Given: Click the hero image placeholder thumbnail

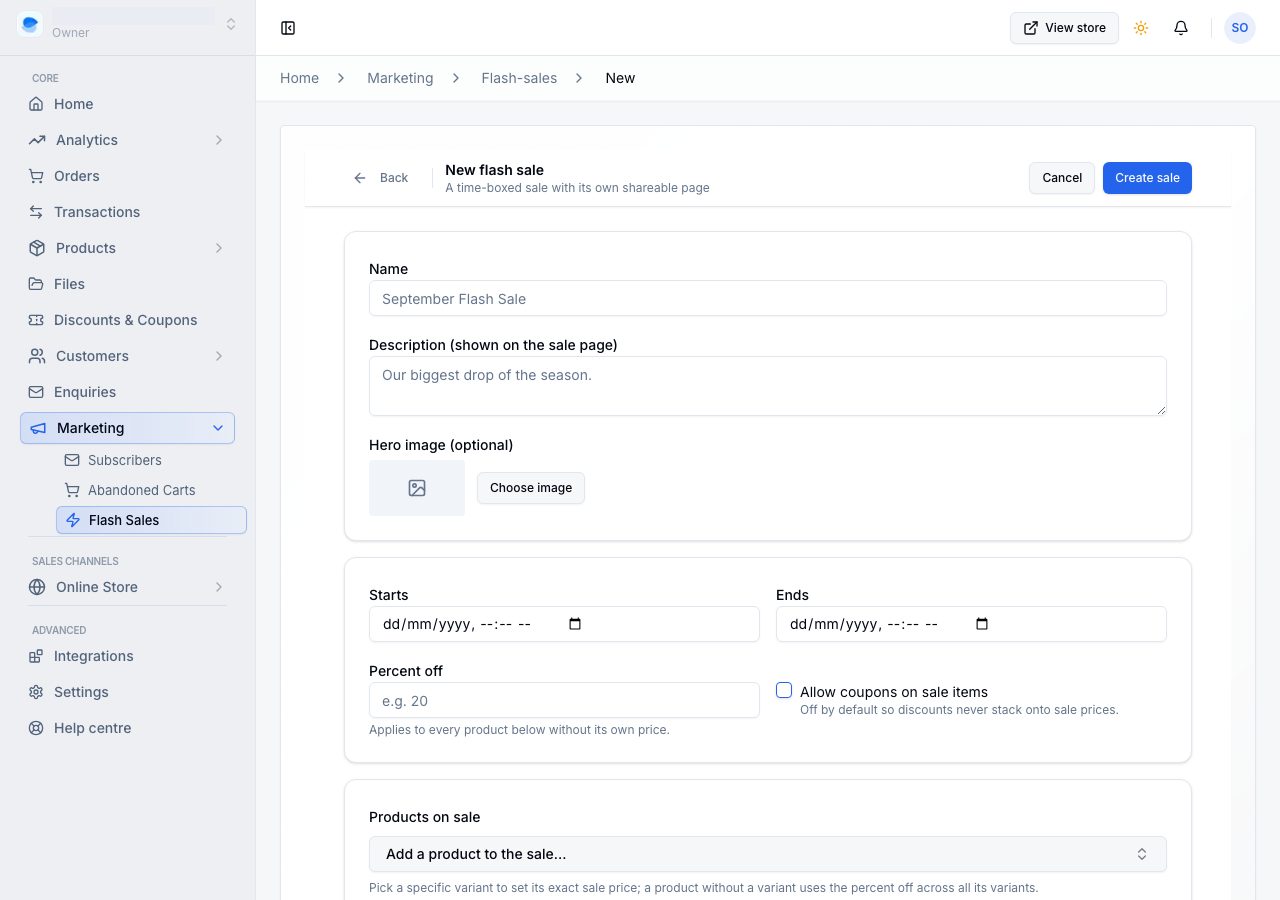Looking at the screenshot, I should click(x=417, y=488).
